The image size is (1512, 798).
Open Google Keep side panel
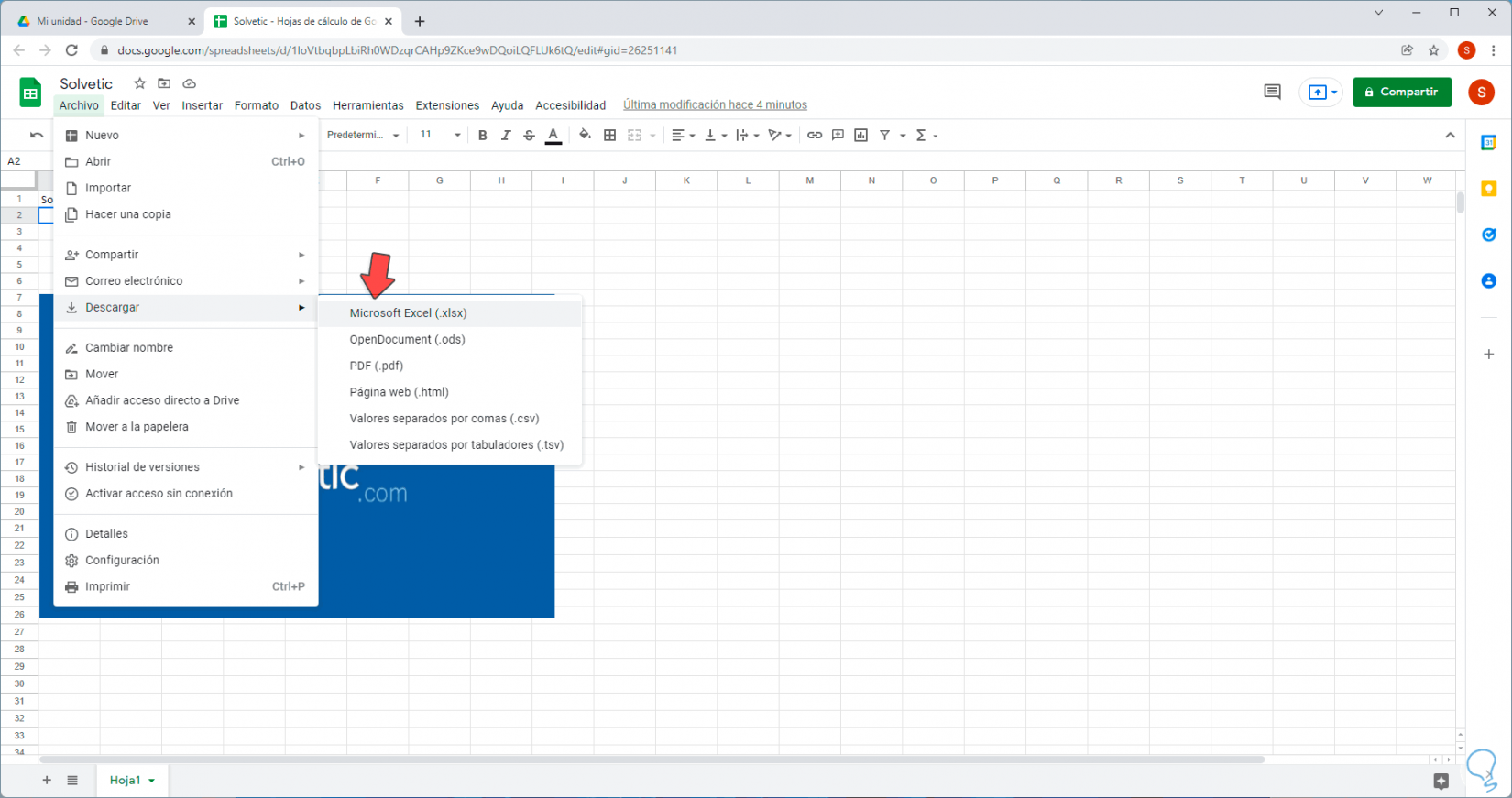click(x=1489, y=189)
